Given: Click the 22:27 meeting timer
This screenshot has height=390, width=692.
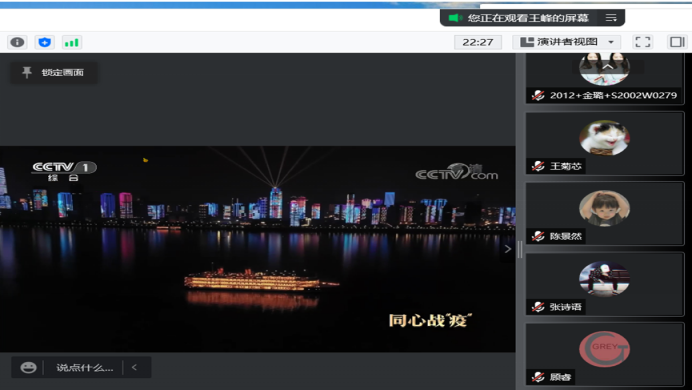Looking at the screenshot, I should [478, 42].
